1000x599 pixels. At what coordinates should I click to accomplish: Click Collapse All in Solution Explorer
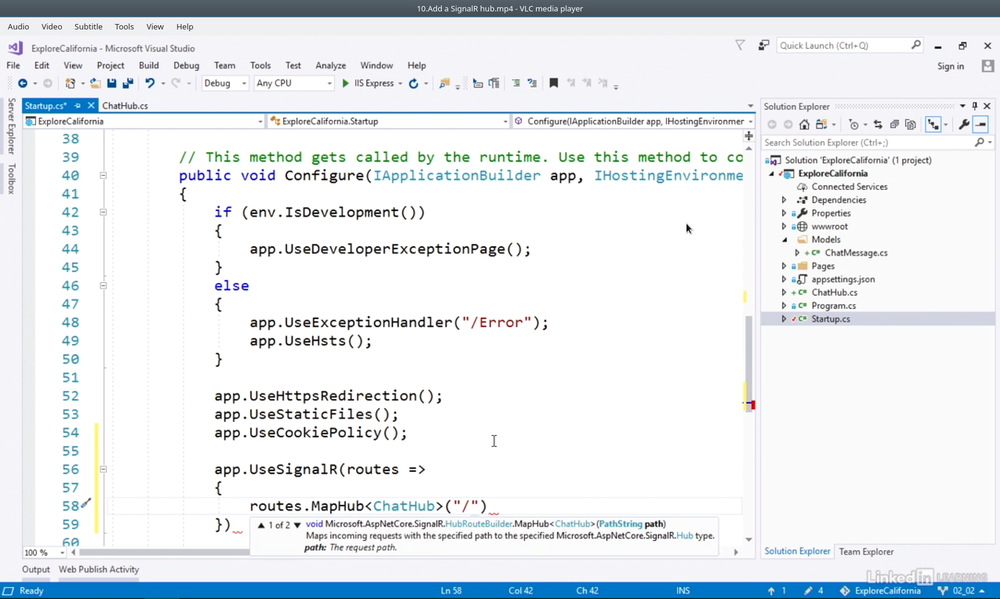pyautogui.click(x=894, y=124)
